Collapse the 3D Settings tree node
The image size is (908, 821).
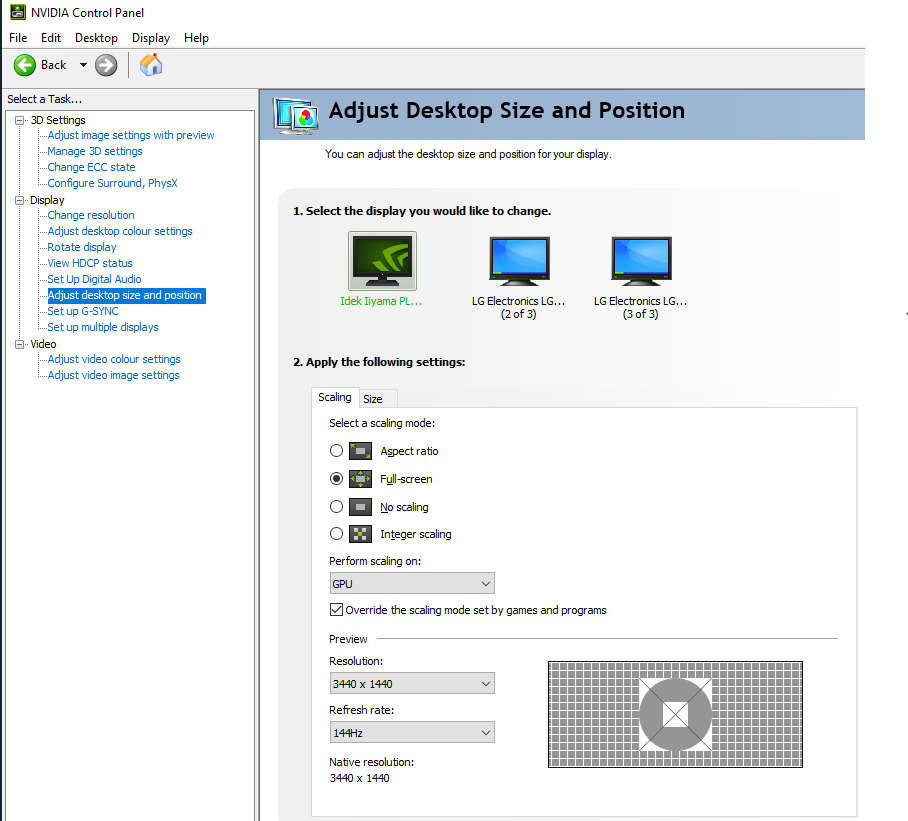pyautogui.click(x=20, y=120)
